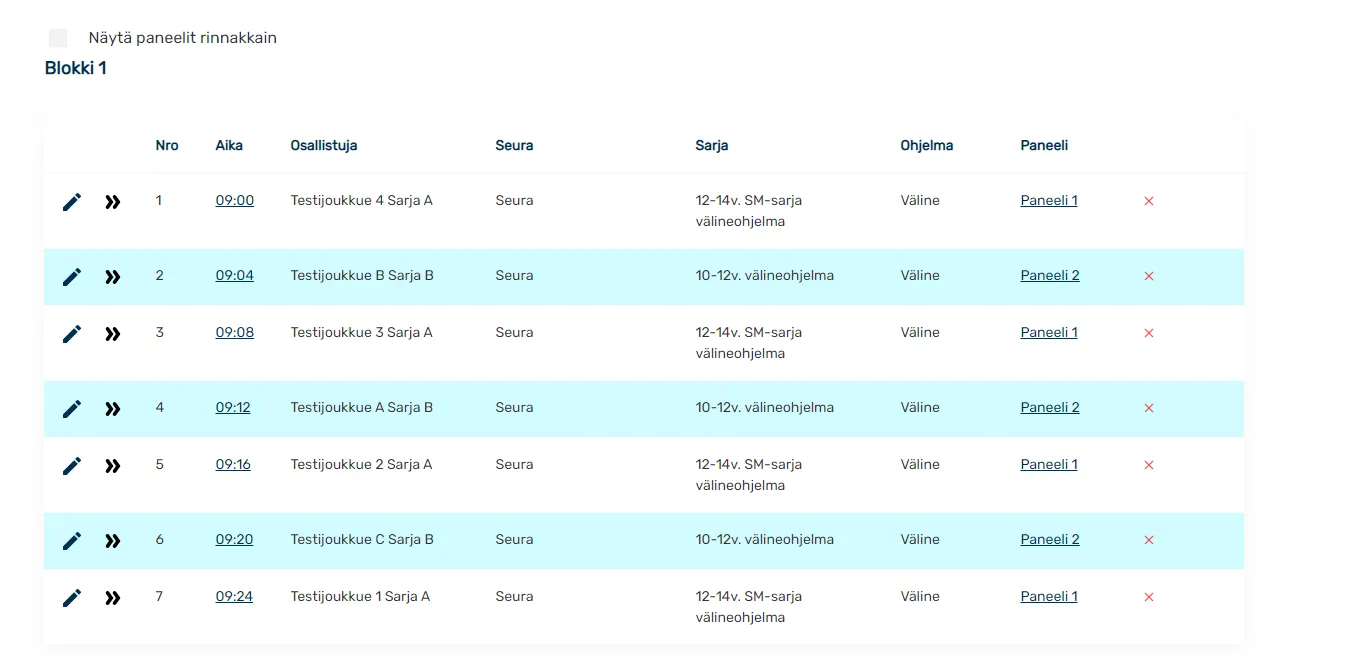Click pencil icon for Testijoukkue 1 Sarja A
Viewport: 1371px width, 672px height.
(72, 598)
